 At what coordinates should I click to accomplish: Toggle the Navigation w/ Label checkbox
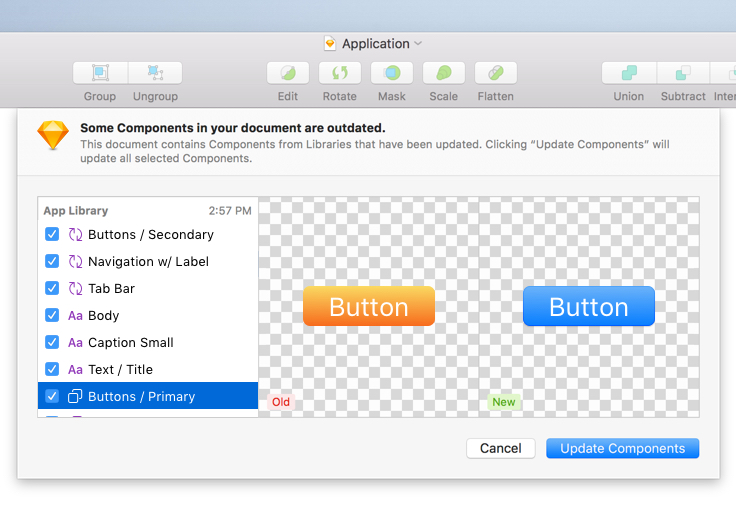click(52, 262)
